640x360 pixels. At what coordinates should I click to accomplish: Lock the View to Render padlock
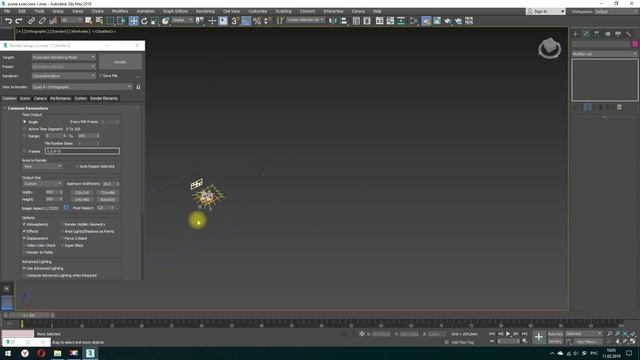(x=138, y=87)
